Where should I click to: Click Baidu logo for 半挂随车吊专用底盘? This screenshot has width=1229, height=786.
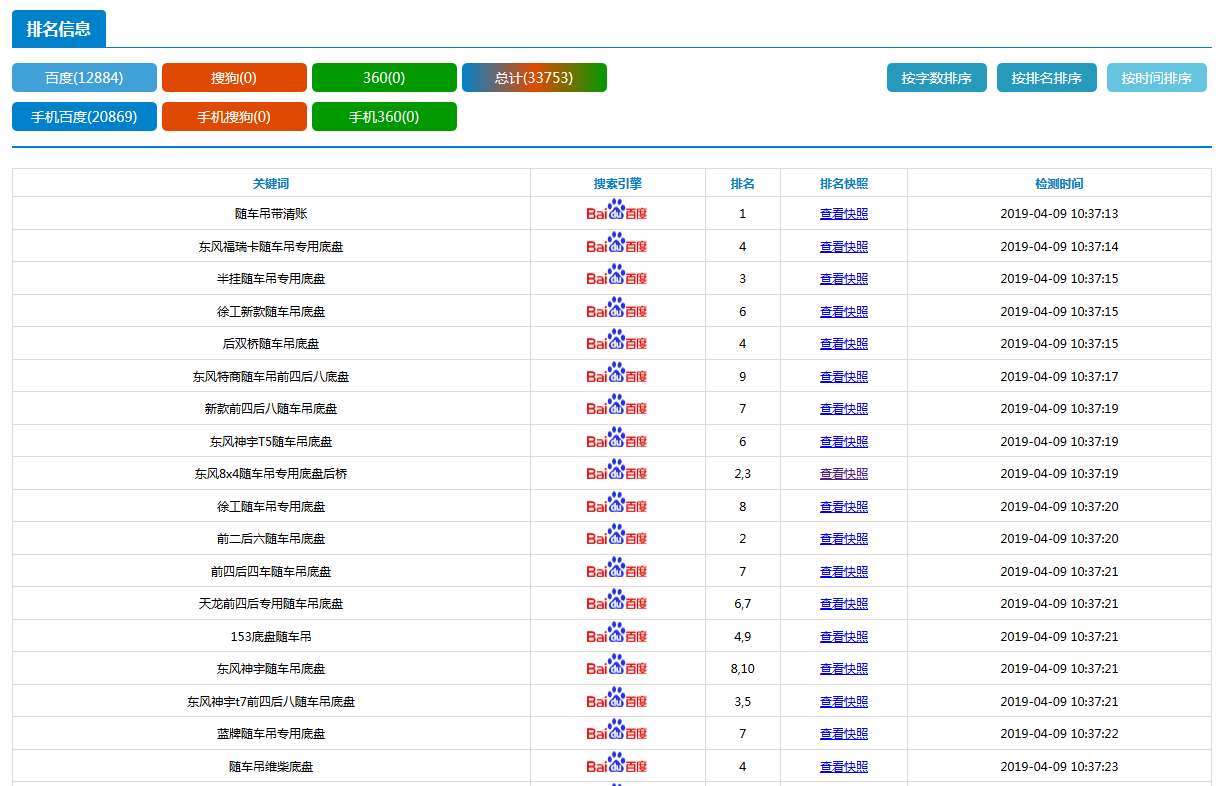[x=616, y=278]
